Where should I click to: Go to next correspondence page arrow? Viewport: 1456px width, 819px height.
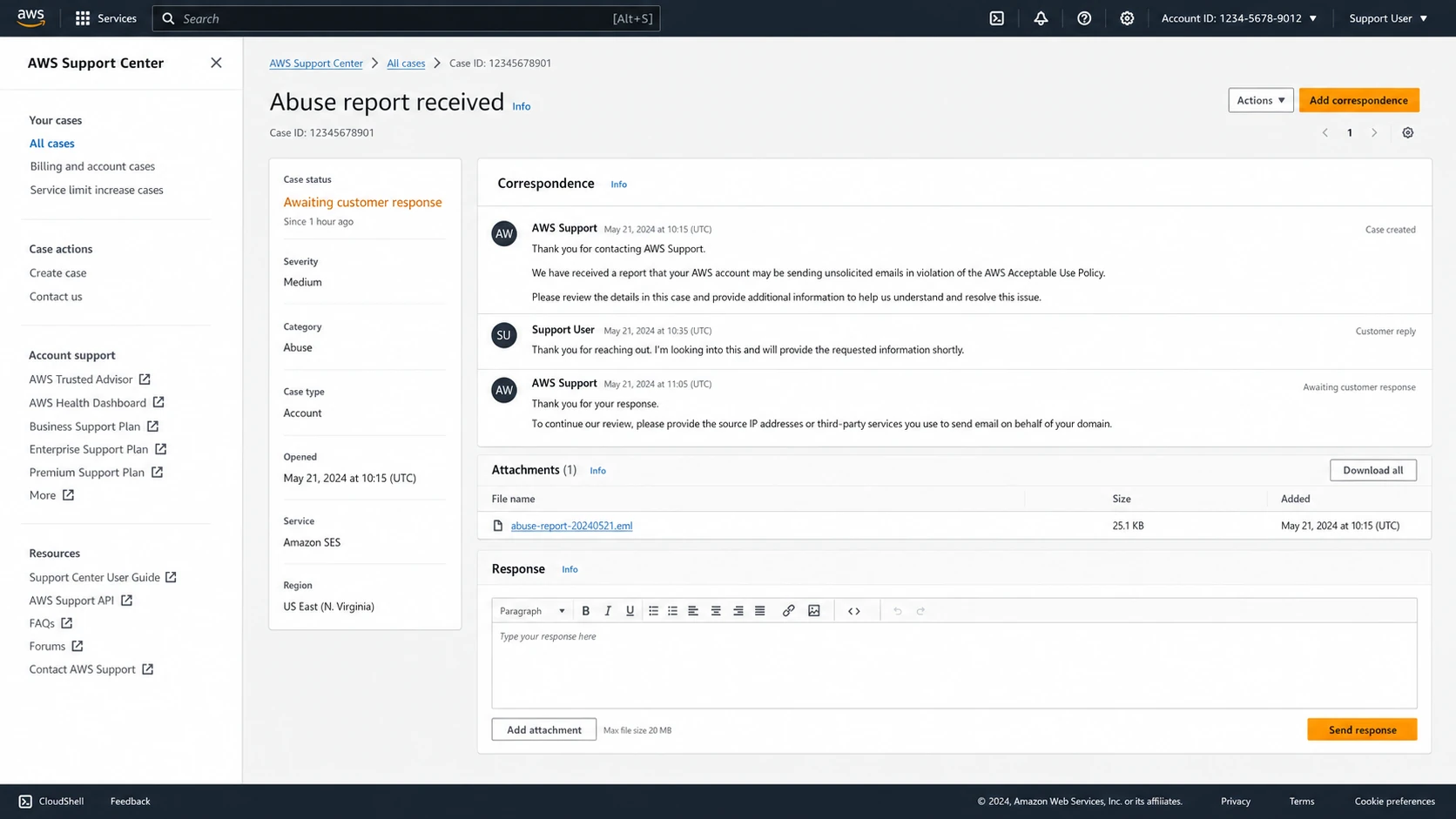pos(1374,133)
